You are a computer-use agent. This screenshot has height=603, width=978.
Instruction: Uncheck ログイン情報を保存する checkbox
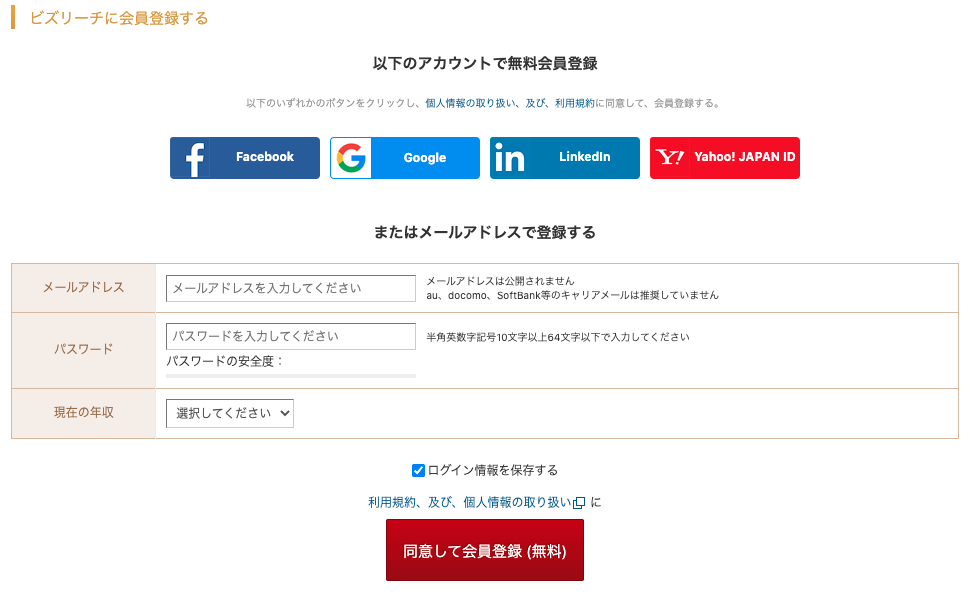pyautogui.click(x=419, y=470)
